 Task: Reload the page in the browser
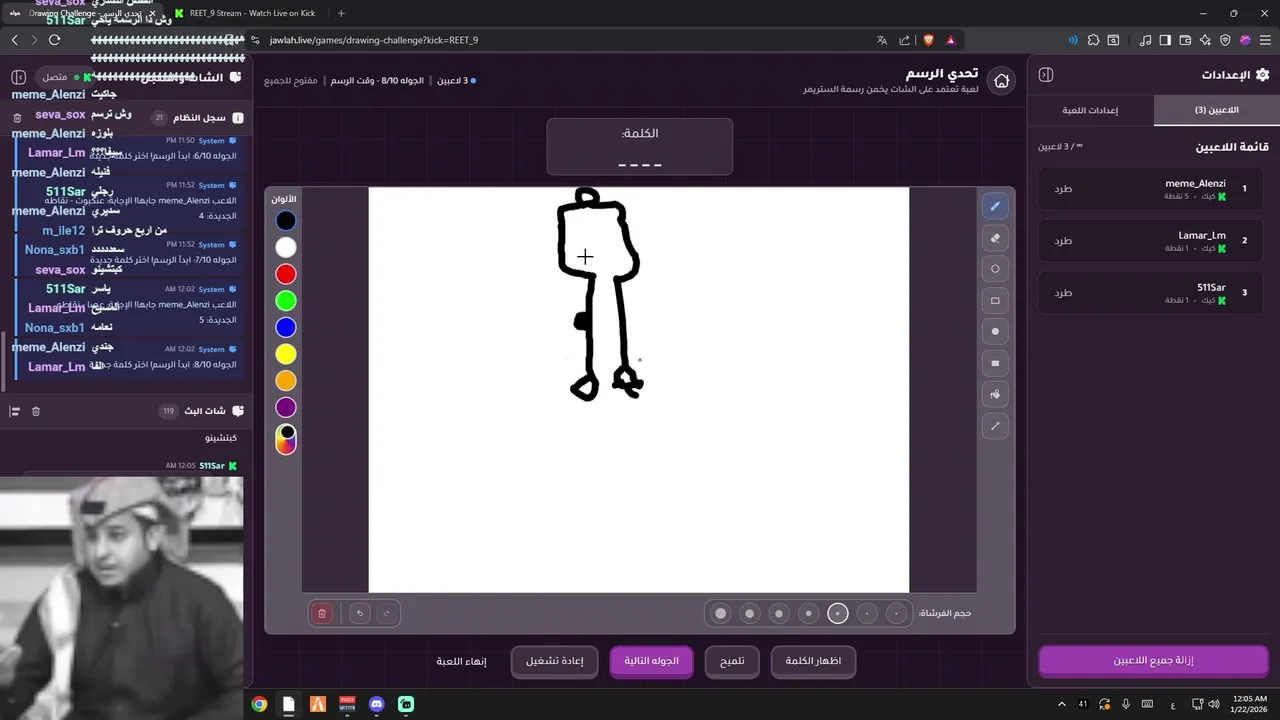tap(54, 40)
